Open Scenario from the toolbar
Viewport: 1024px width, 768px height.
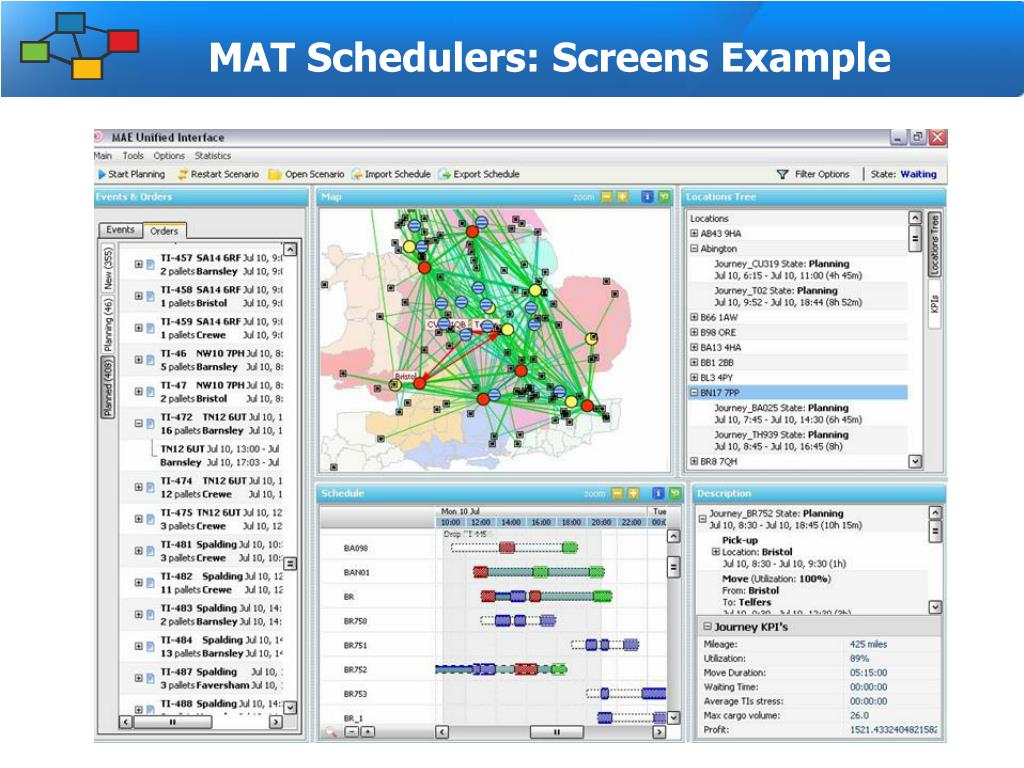pyautogui.click(x=306, y=174)
